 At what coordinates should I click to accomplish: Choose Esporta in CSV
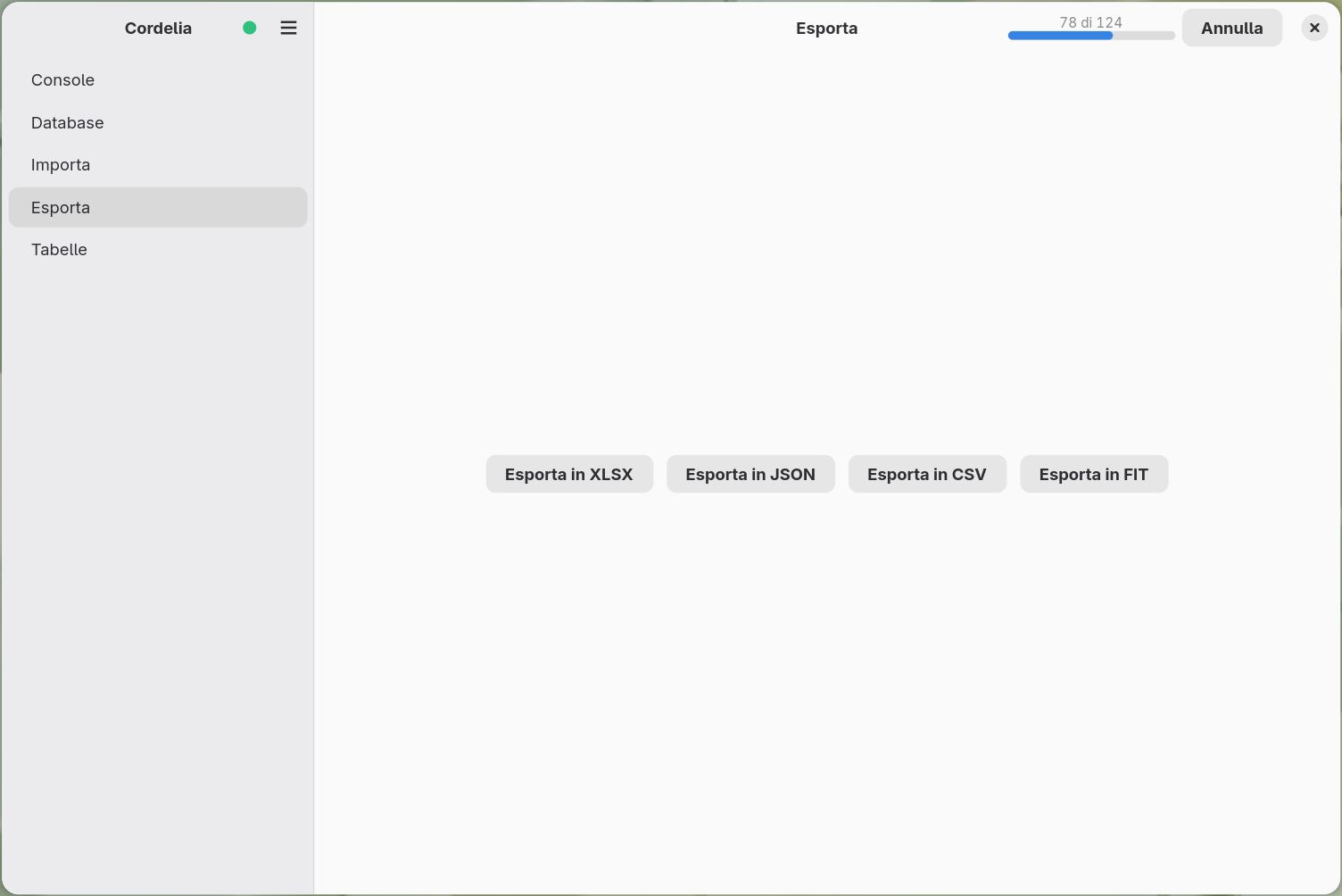point(927,474)
